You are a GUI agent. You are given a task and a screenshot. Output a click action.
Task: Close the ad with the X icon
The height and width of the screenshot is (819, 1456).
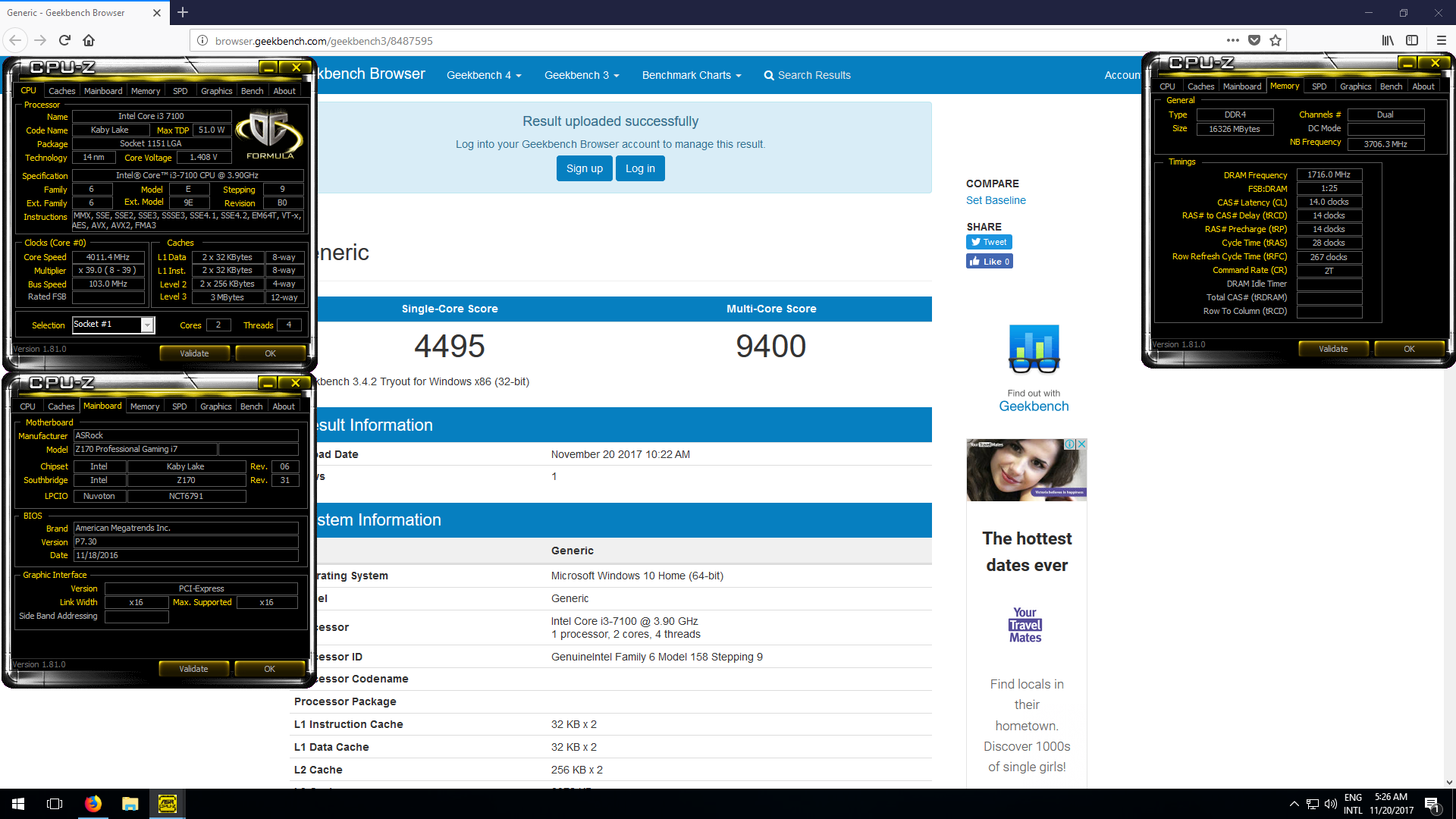pos(1081,444)
